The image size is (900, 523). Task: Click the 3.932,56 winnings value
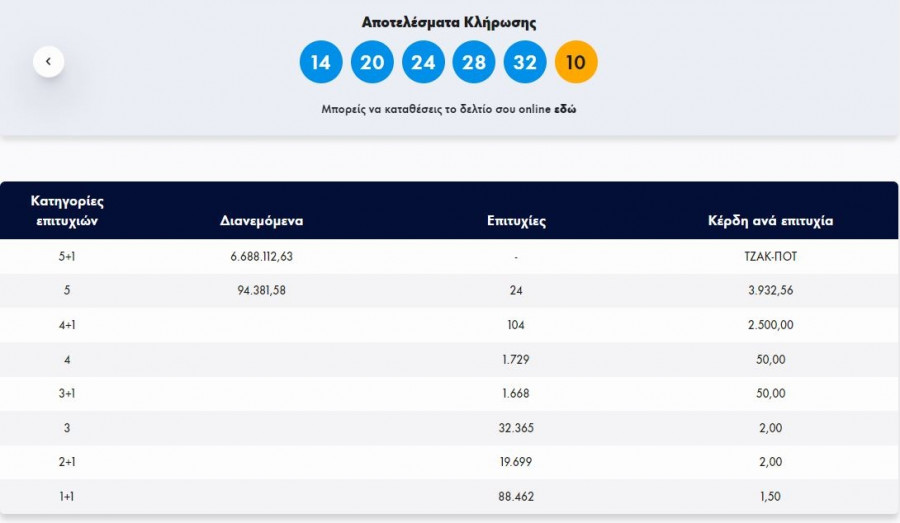pyautogui.click(x=770, y=291)
